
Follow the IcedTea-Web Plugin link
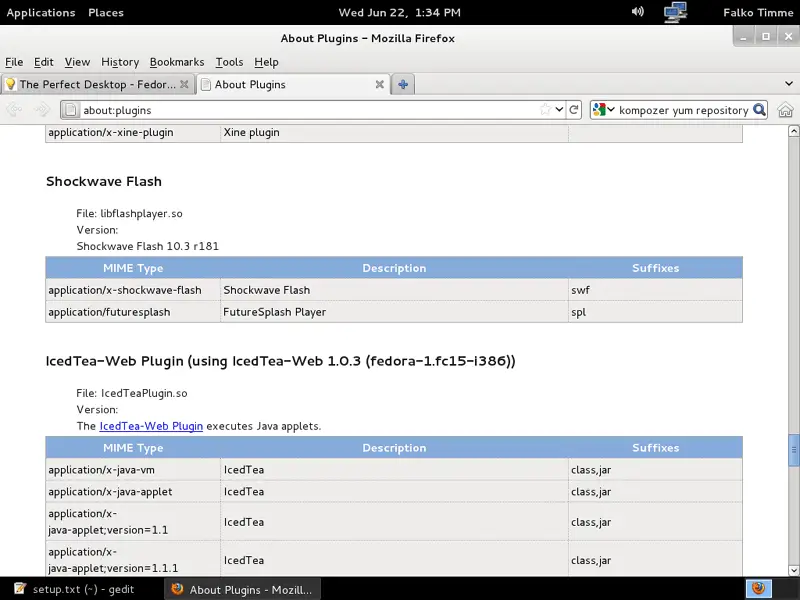point(151,426)
